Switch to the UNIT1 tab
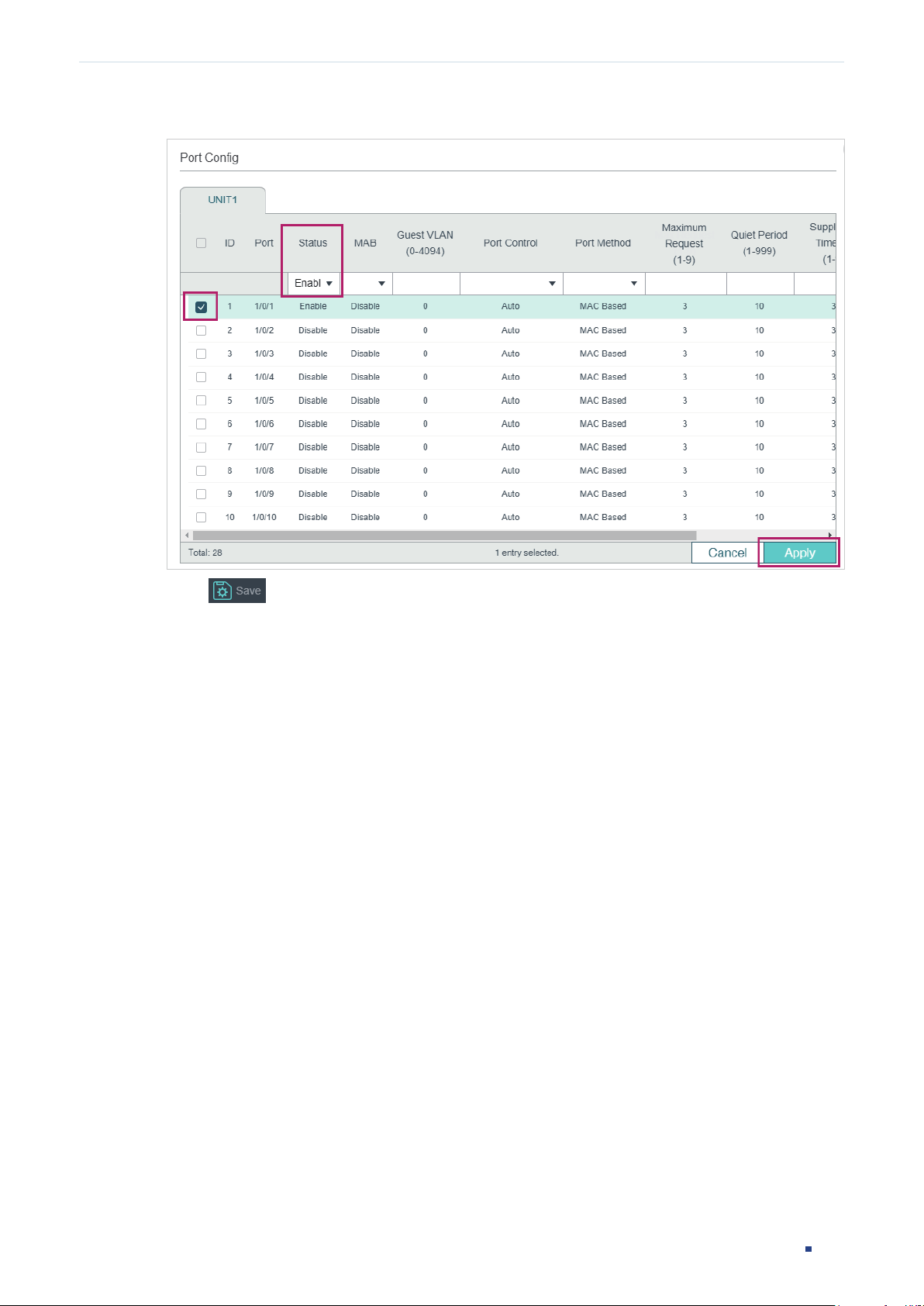This screenshot has width=924, height=1306. (222, 200)
